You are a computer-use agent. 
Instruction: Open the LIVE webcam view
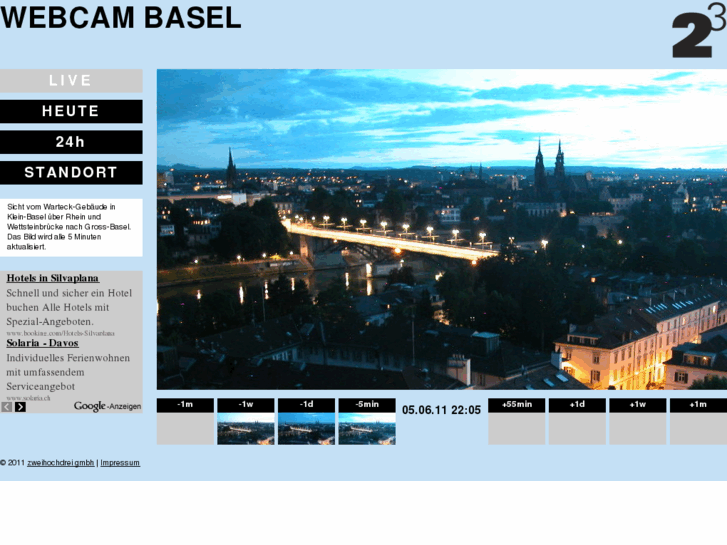(71, 81)
